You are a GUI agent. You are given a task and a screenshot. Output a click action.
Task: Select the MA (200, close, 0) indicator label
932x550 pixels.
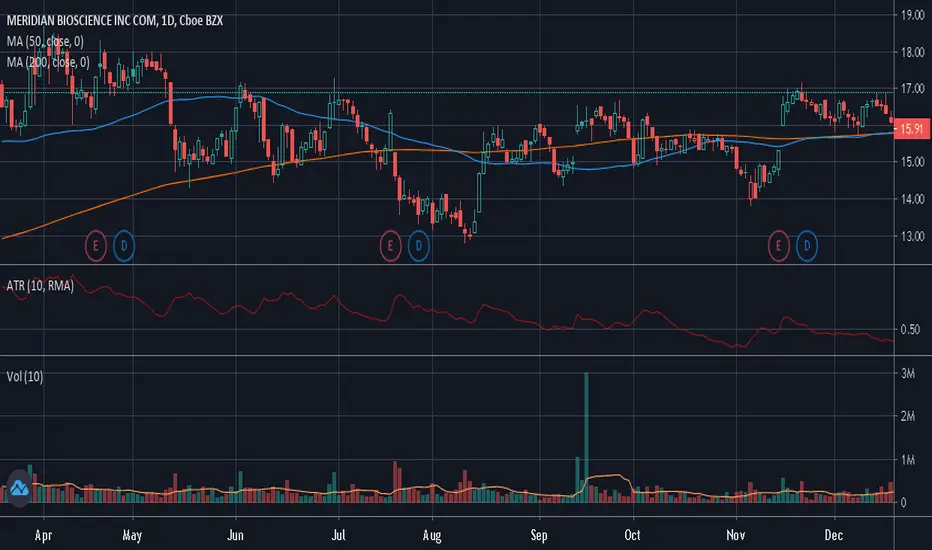pyautogui.click(x=48, y=62)
